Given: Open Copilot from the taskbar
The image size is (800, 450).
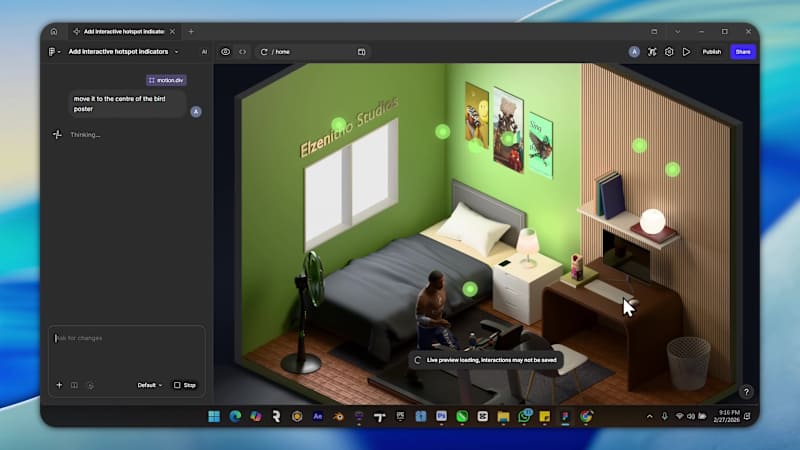Looking at the screenshot, I should point(256,416).
